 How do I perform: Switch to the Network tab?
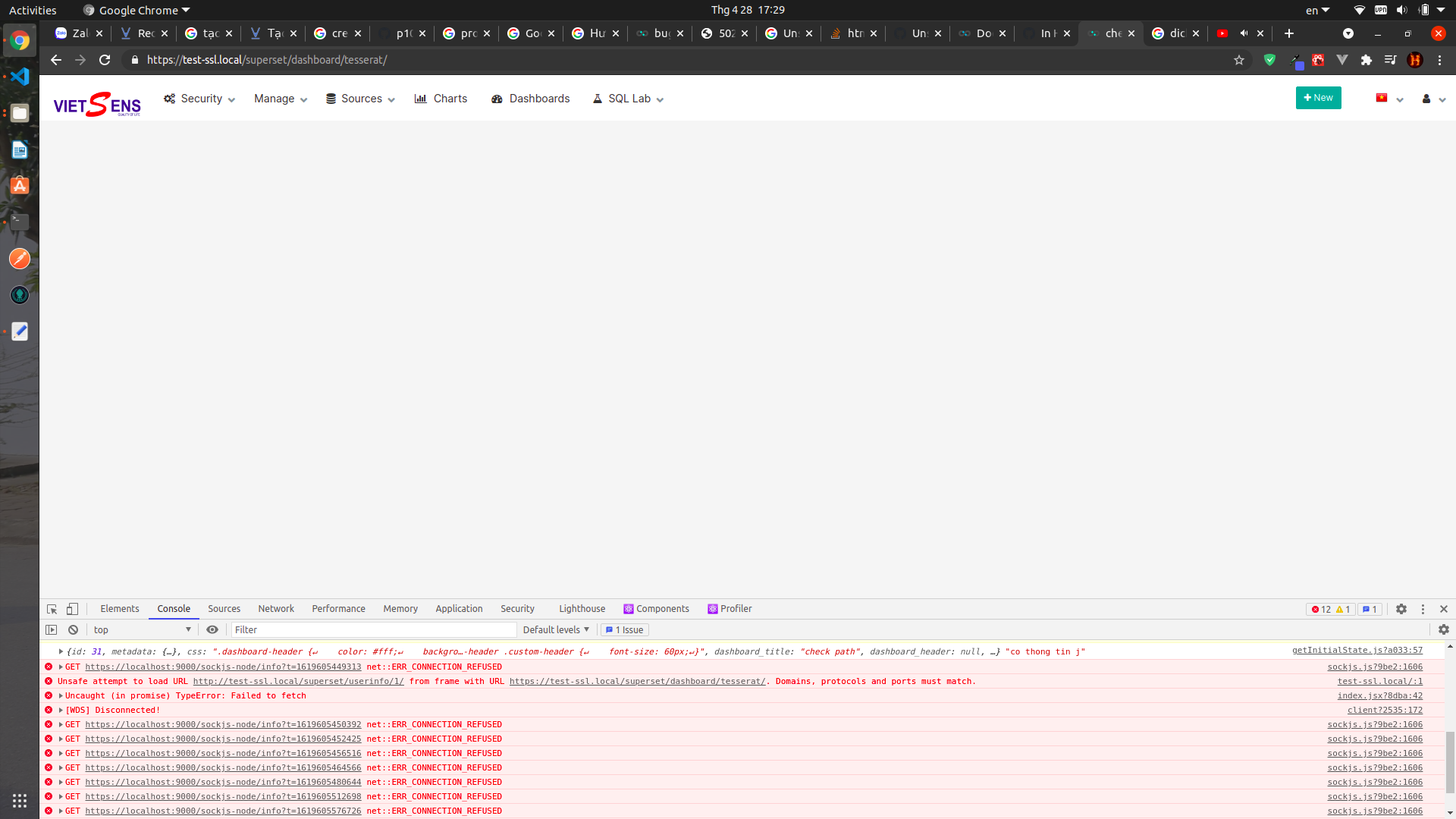tap(276, 609)
